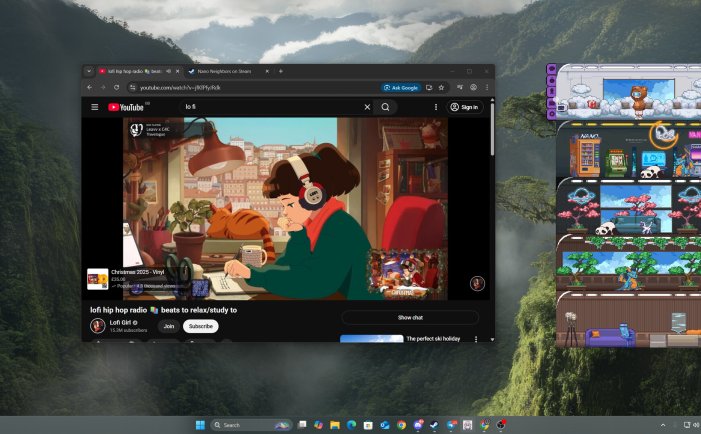The height and width of the screenshot is (434, 701).
Task: Go back using the browser back arrow
Action: [x=90, y=88]
